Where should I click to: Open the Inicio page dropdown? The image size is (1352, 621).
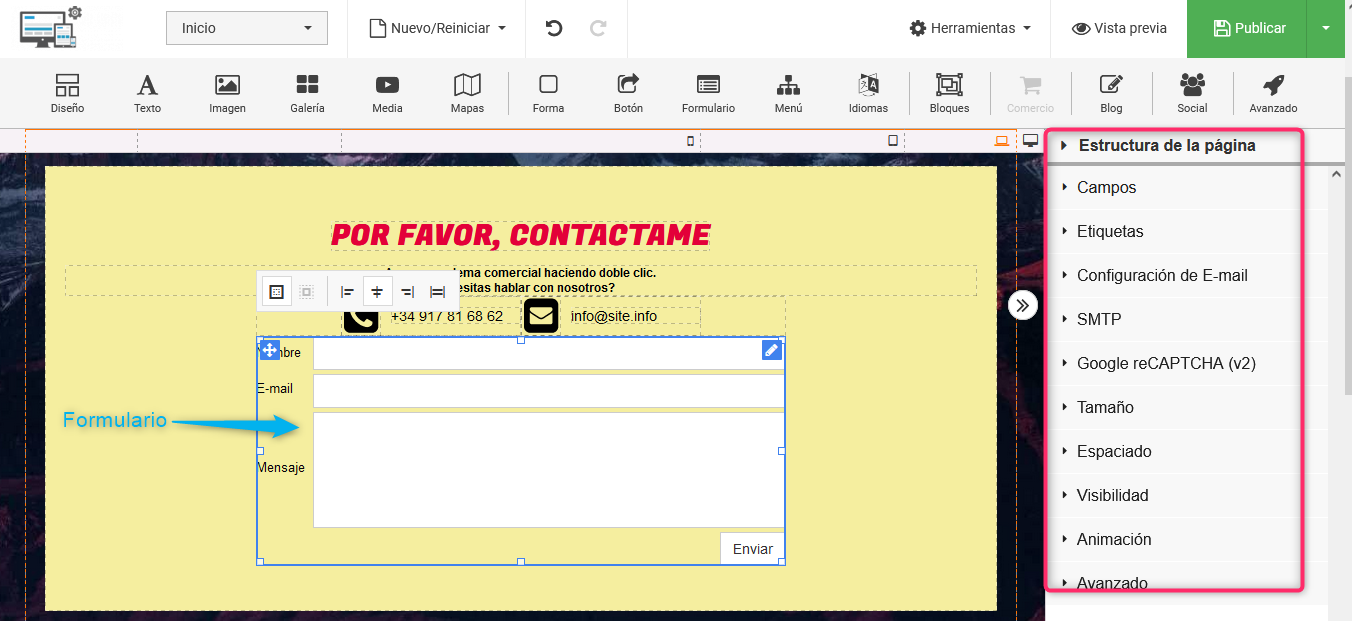click(x=246, y=28)
